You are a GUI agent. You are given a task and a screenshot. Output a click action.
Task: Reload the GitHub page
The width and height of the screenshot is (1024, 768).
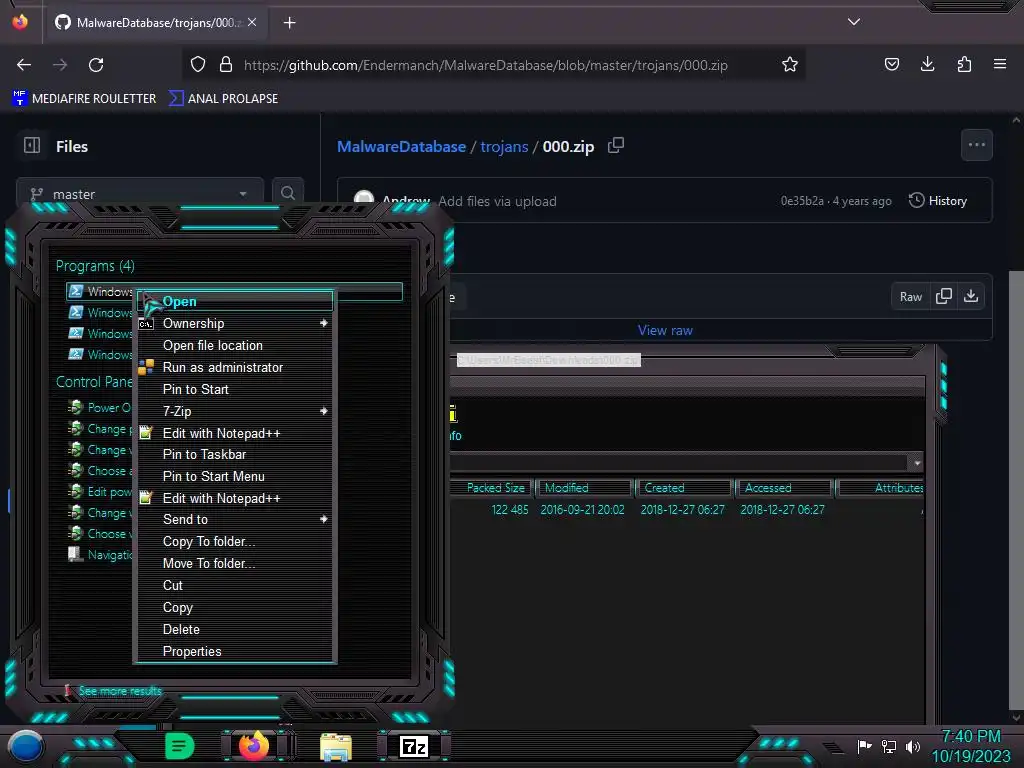[x=96, y=65]
